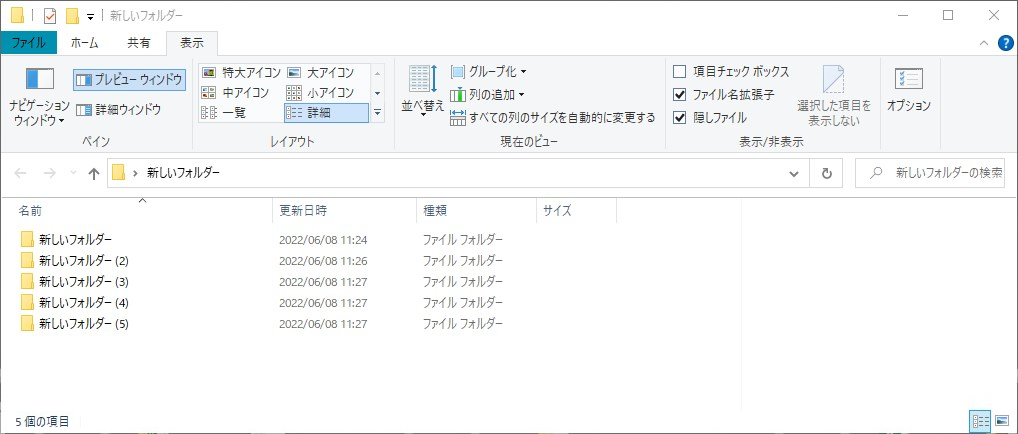The image size is (1018, 434).
Task: Open the Options (オプション) button
Action: [x=909, y=90]
